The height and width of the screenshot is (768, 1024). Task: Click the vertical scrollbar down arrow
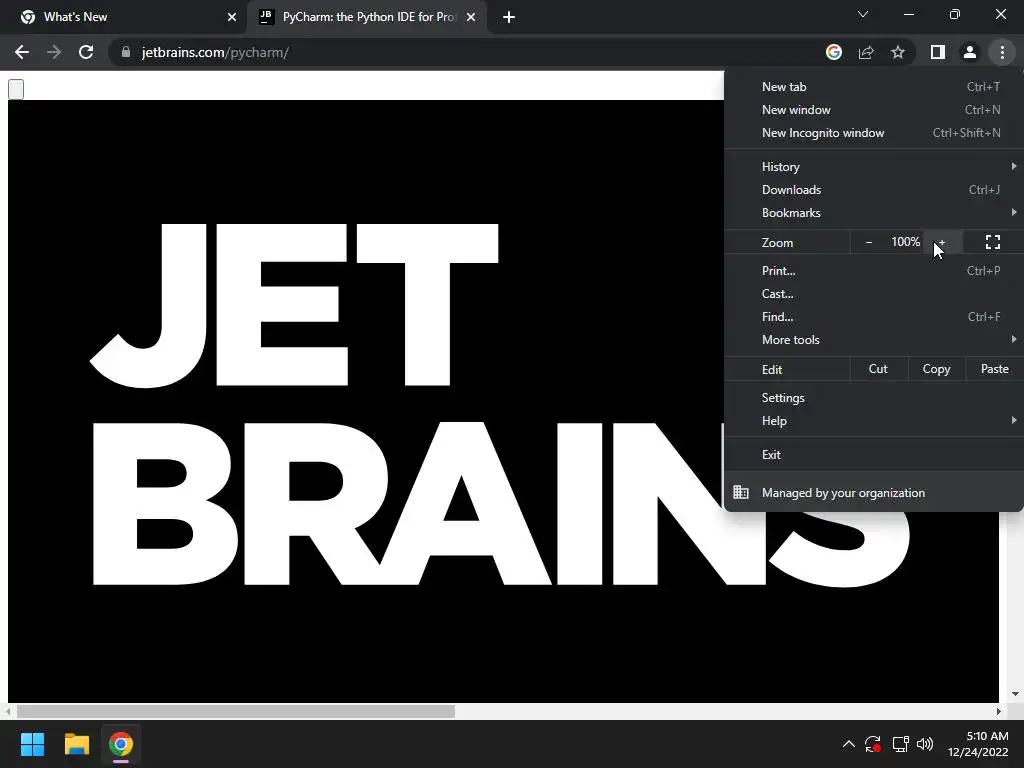[1015, 694]
